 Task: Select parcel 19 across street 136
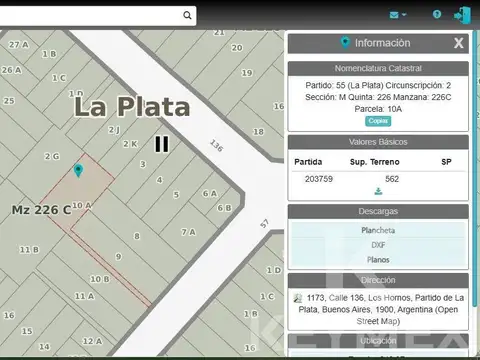click(x=247, y=73)
